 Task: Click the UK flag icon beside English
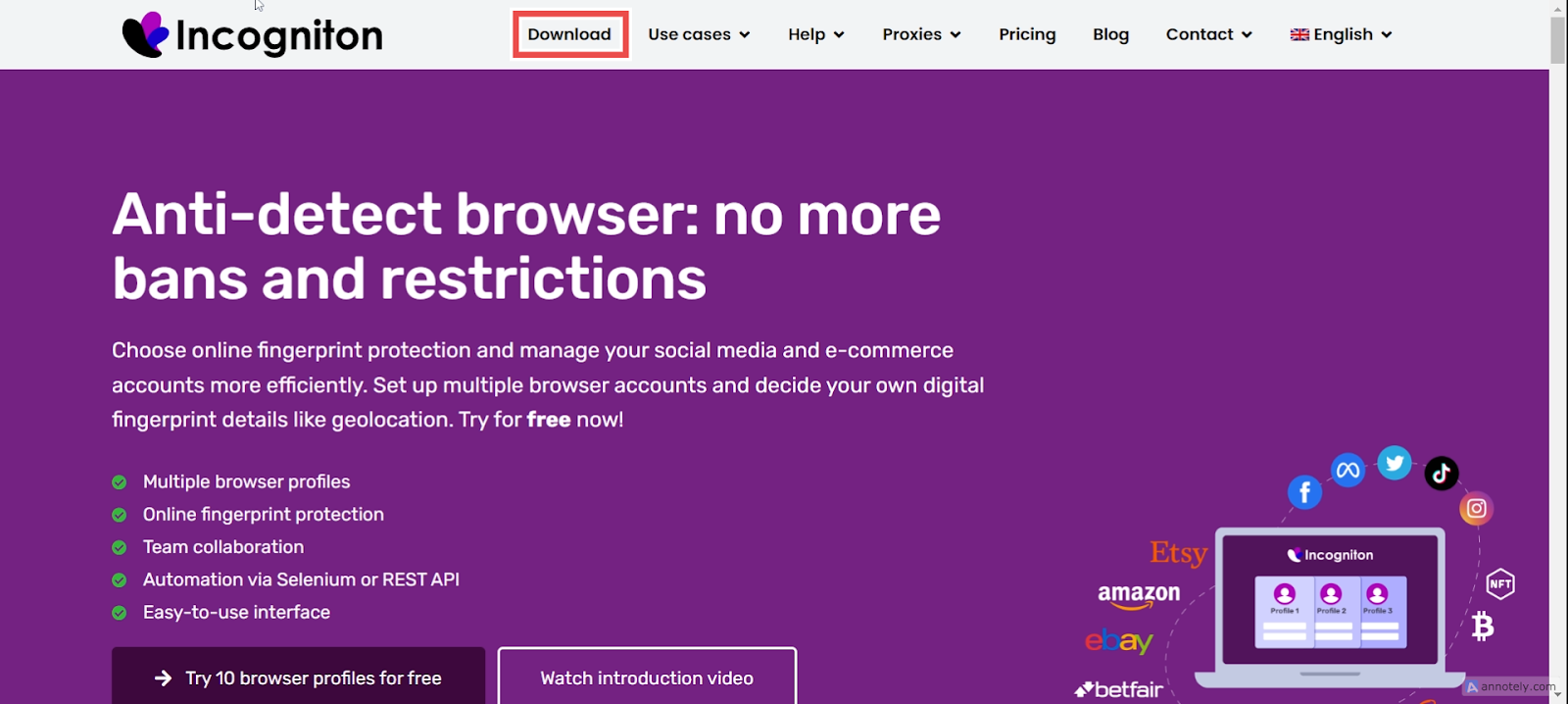1299,34
